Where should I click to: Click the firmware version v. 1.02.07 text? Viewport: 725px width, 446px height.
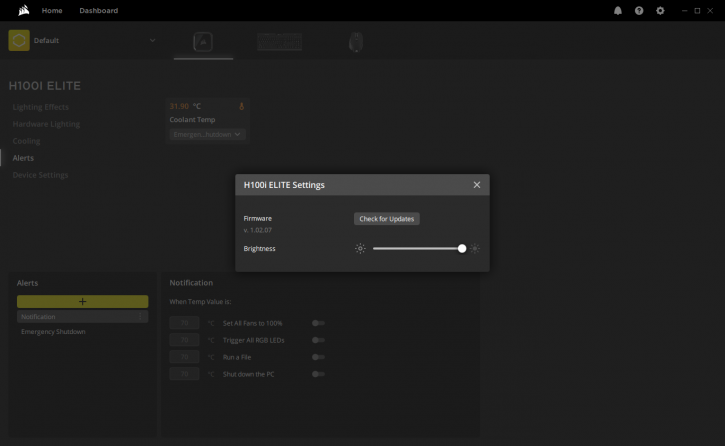point(258,230)
